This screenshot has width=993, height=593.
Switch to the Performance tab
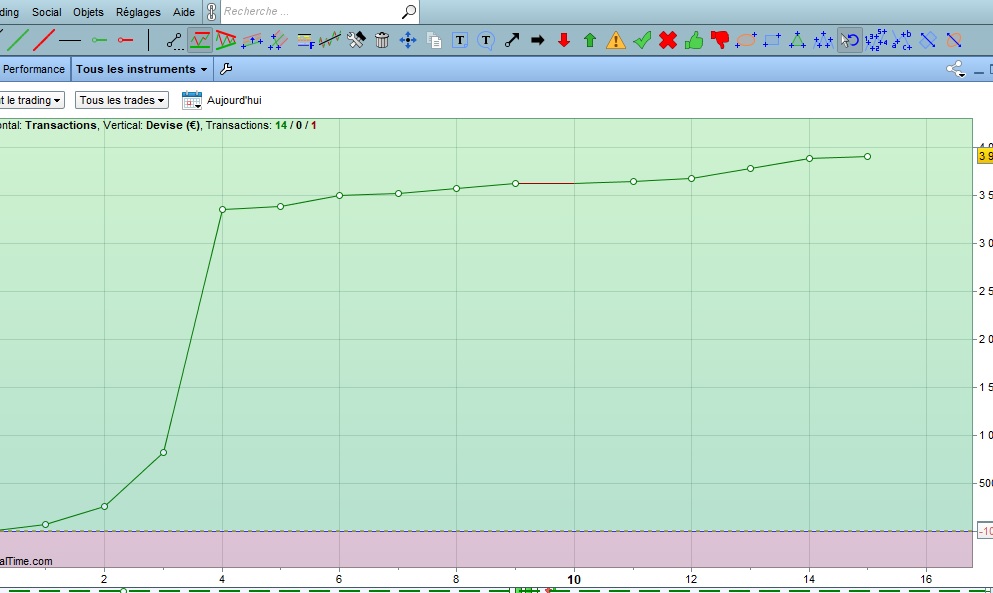33,69
